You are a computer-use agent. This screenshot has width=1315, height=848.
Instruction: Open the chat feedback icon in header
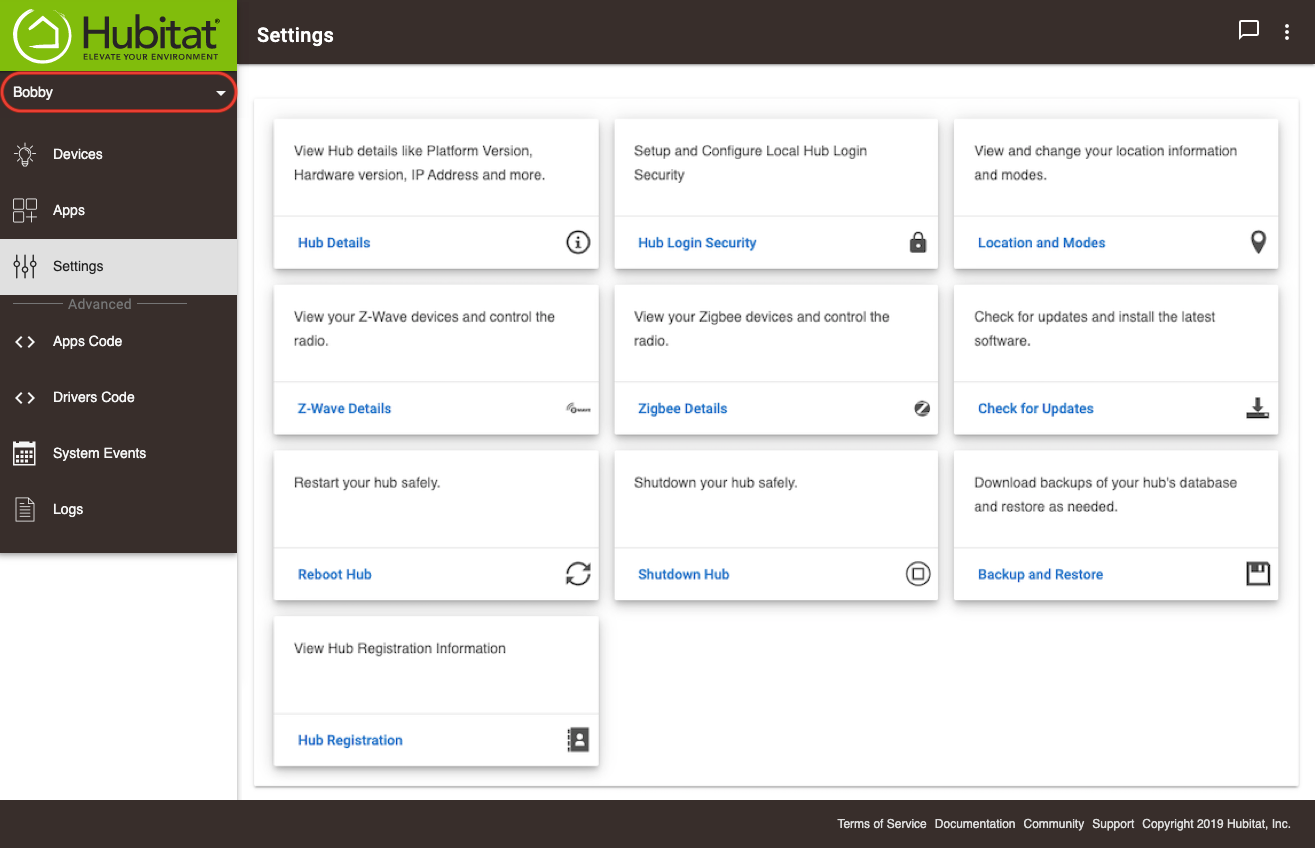pyautogui.click(x=1249, y=30)
